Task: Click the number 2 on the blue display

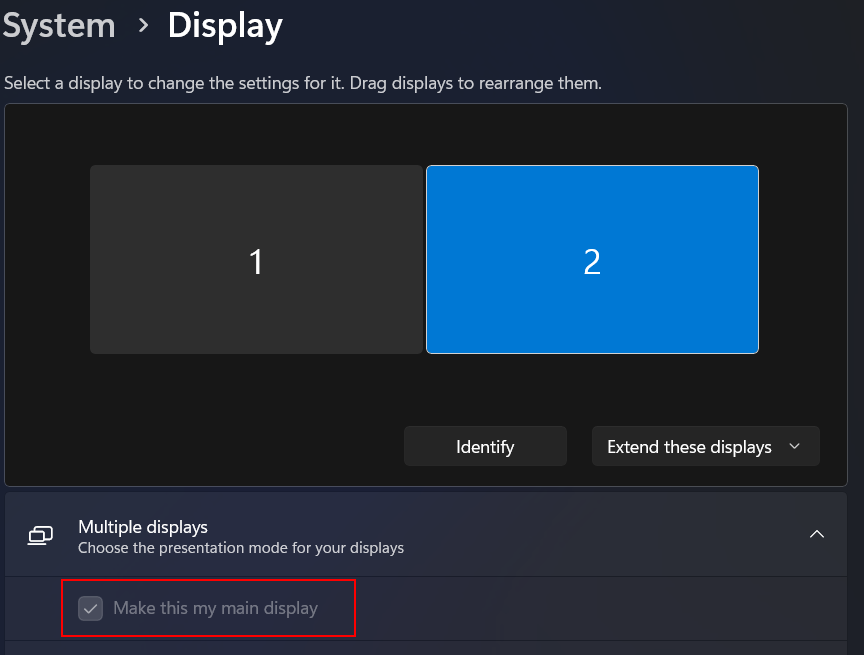Action: point(592,262)
